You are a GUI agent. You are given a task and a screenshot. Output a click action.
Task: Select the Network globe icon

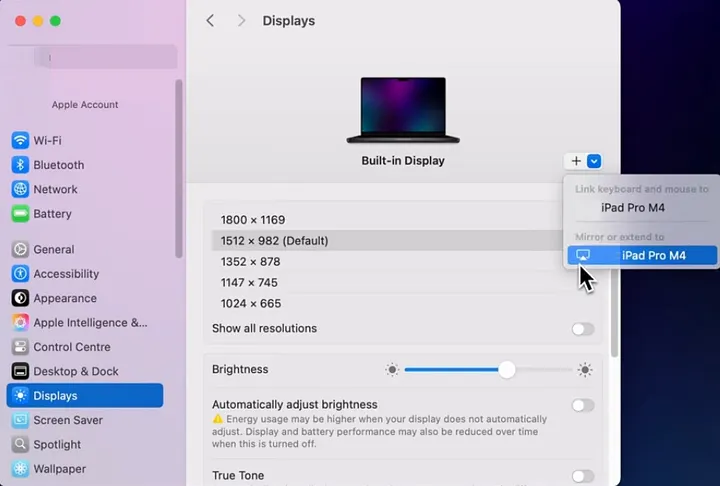coord(20,189)
